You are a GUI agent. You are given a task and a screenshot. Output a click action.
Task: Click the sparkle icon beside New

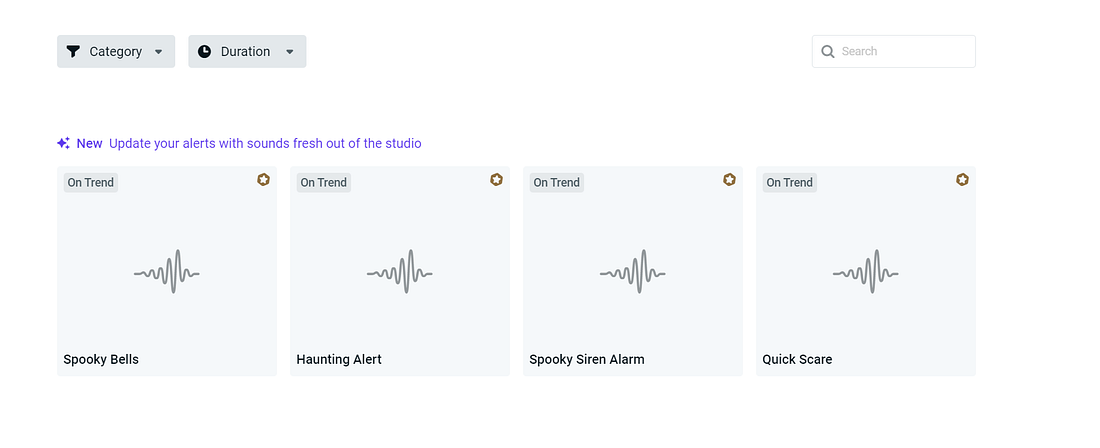coord(63,143)
